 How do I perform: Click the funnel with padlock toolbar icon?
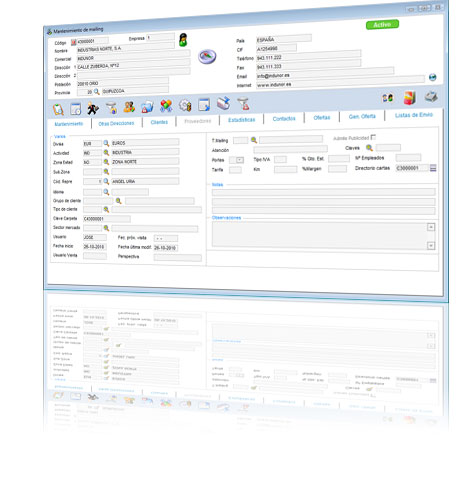111,108
